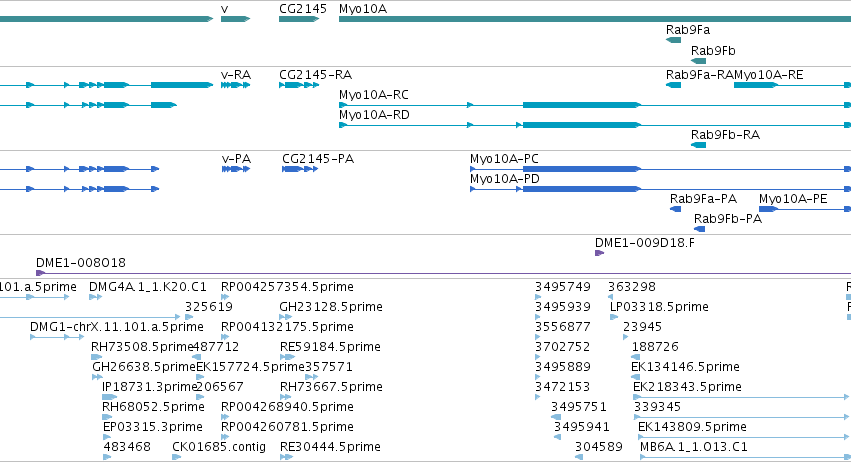Select the DME1-008018 feature label
The height and width of the screenshot is (462, 851).
81,263
